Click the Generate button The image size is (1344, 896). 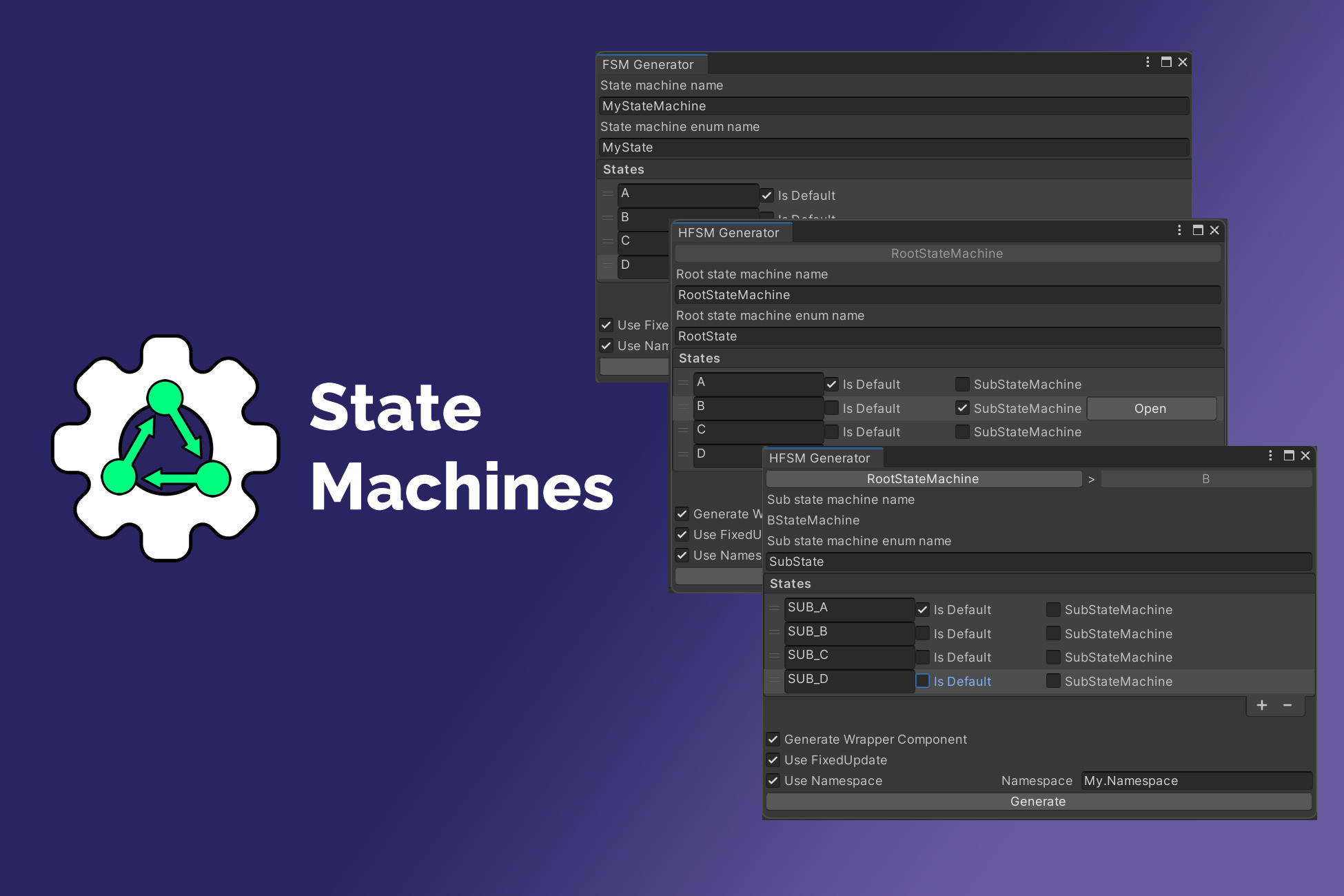[x=1037, y=802]
